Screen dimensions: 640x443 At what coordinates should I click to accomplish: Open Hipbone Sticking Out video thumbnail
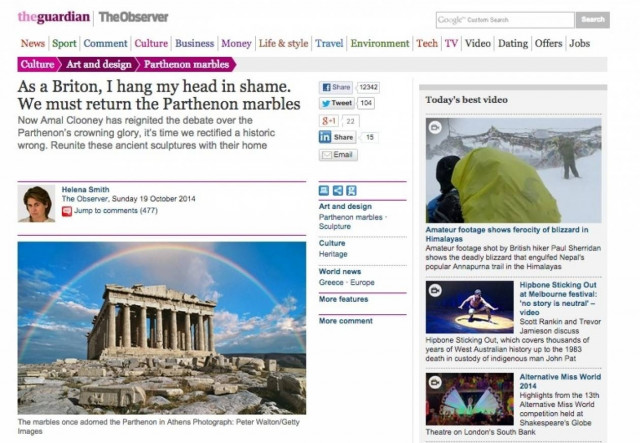(x=469, y=307)
